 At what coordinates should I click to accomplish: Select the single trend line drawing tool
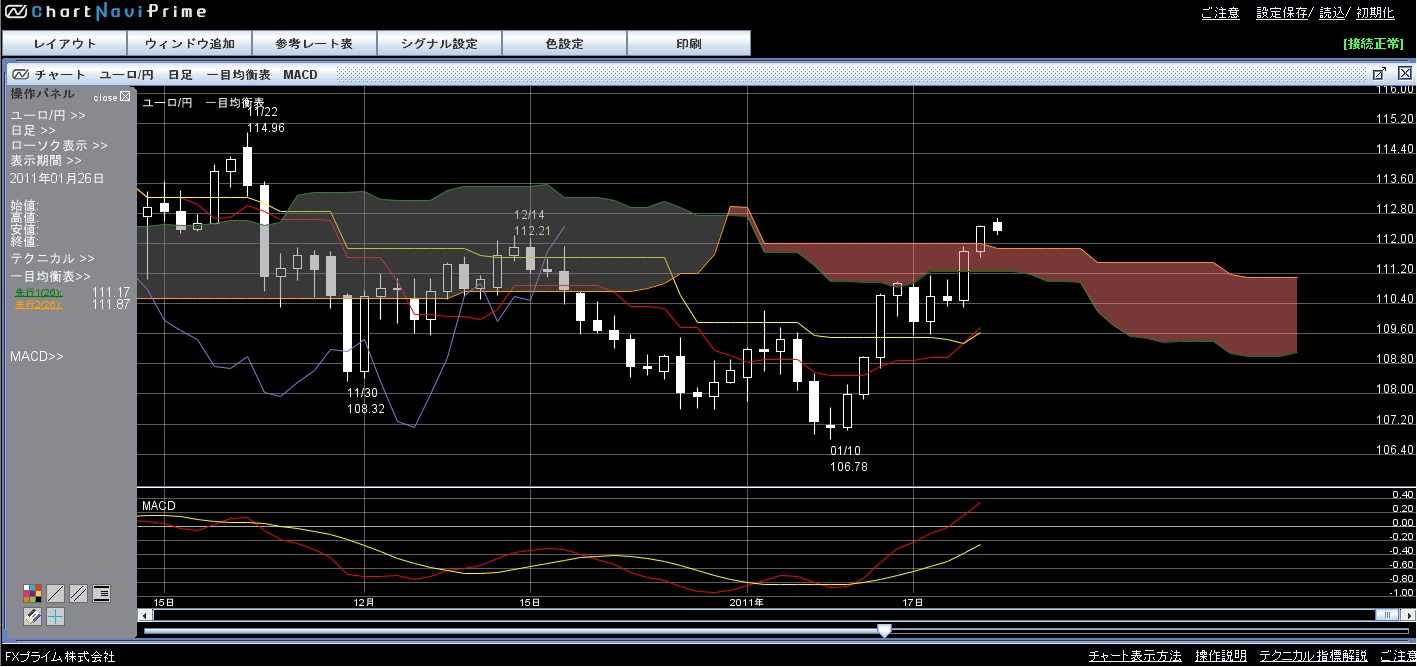click(56, 594)
